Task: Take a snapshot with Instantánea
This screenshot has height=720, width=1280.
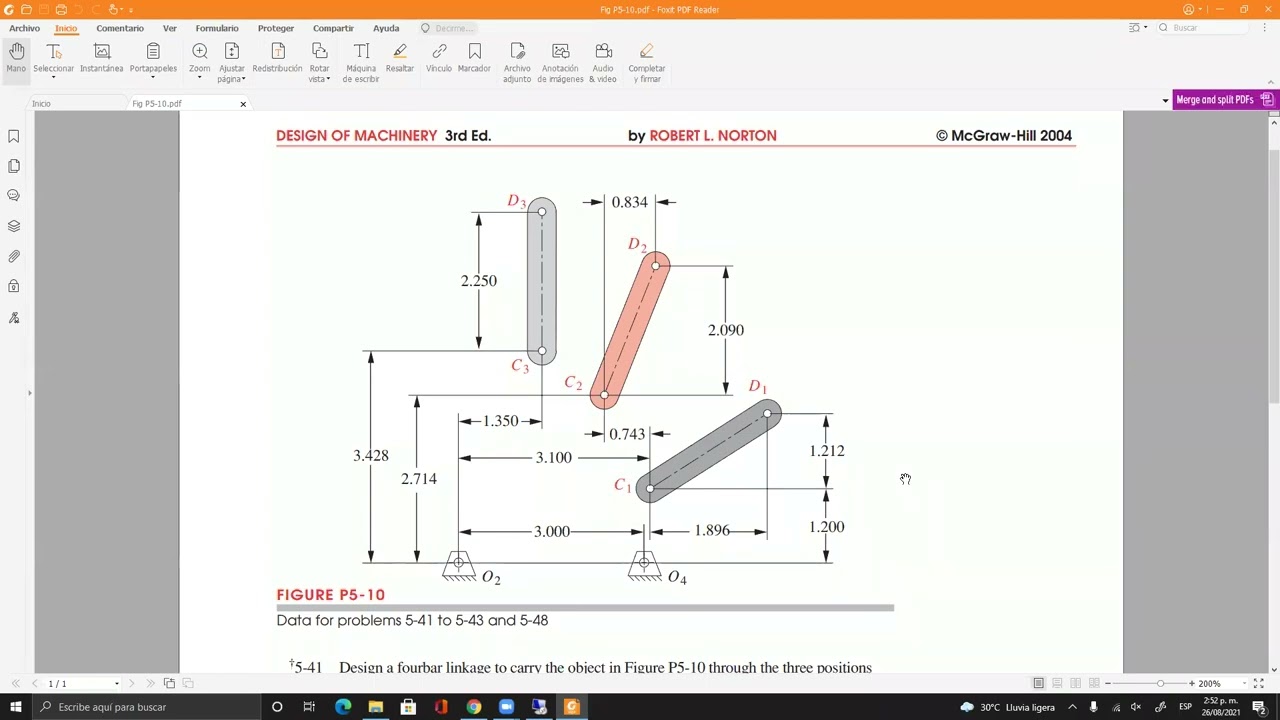Action: pos(101,58)
